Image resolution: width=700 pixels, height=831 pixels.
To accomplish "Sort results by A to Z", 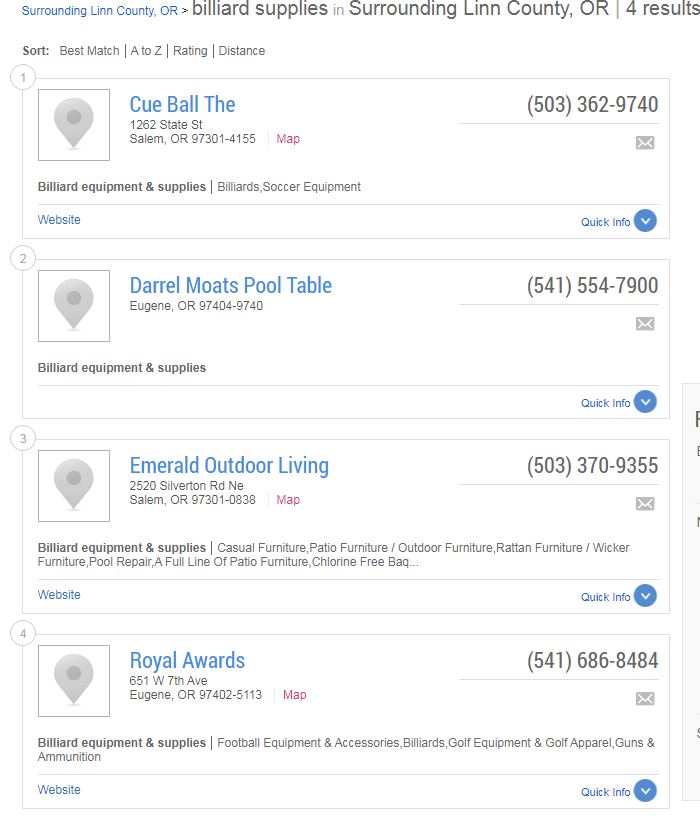I will click(x=146, y=51).
